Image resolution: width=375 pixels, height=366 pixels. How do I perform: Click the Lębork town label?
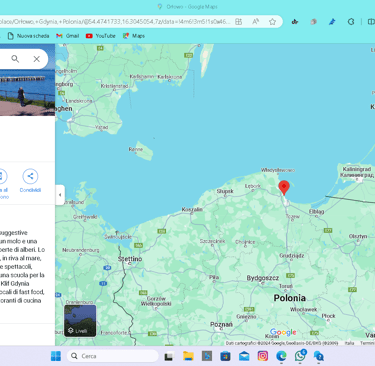[x=253, y=186]
